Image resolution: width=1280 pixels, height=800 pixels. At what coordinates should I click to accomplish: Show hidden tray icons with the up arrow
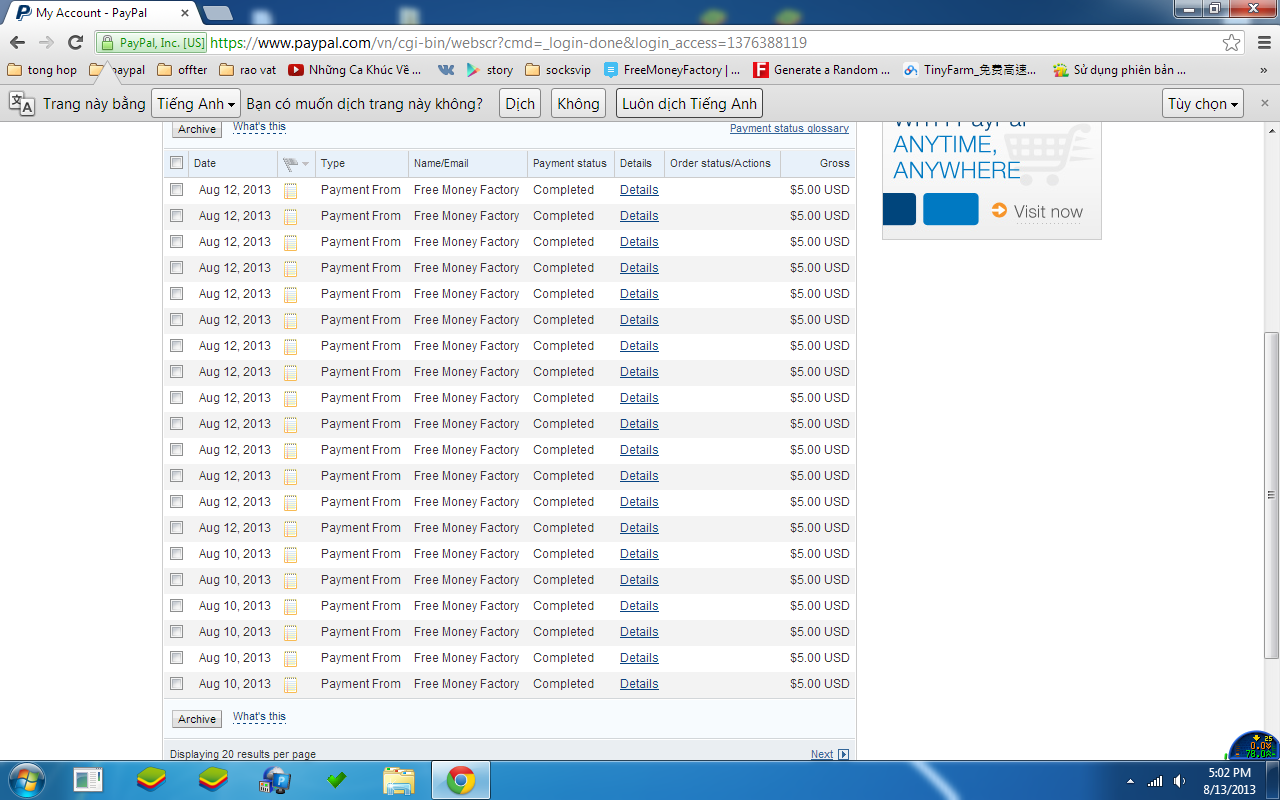coord(1131,780)
